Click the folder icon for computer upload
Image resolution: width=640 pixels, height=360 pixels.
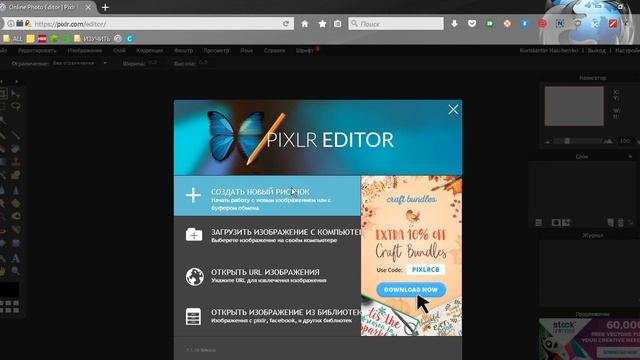[x=194, y=235]
